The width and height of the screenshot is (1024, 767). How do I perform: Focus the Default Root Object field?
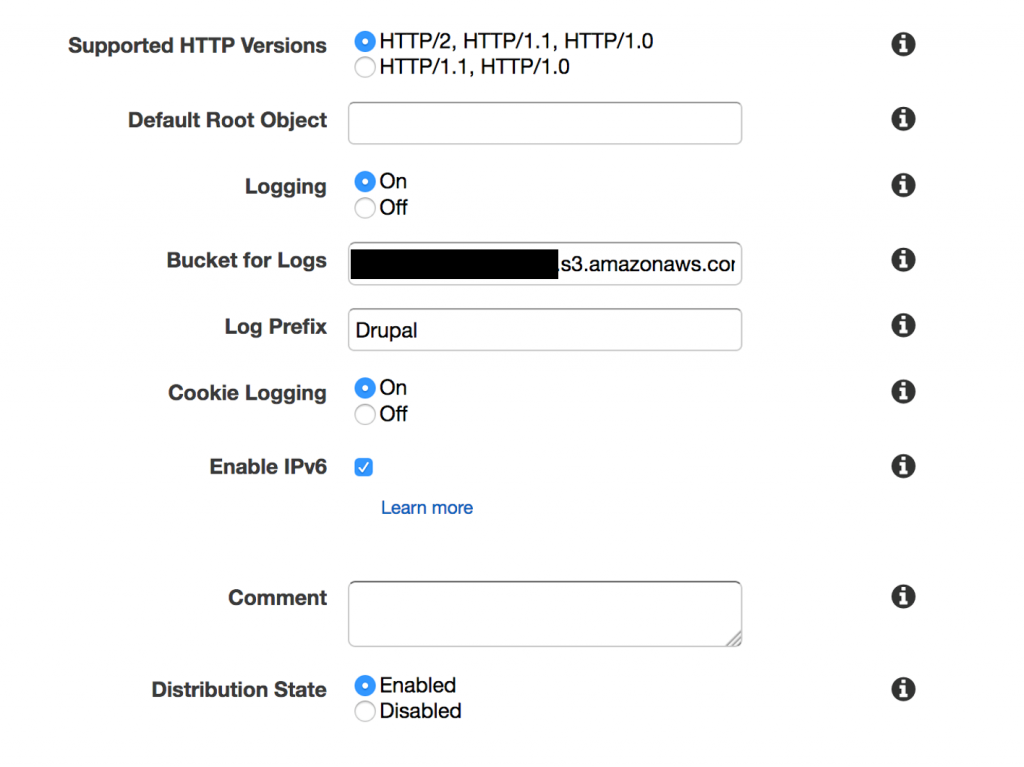[545, 123]
